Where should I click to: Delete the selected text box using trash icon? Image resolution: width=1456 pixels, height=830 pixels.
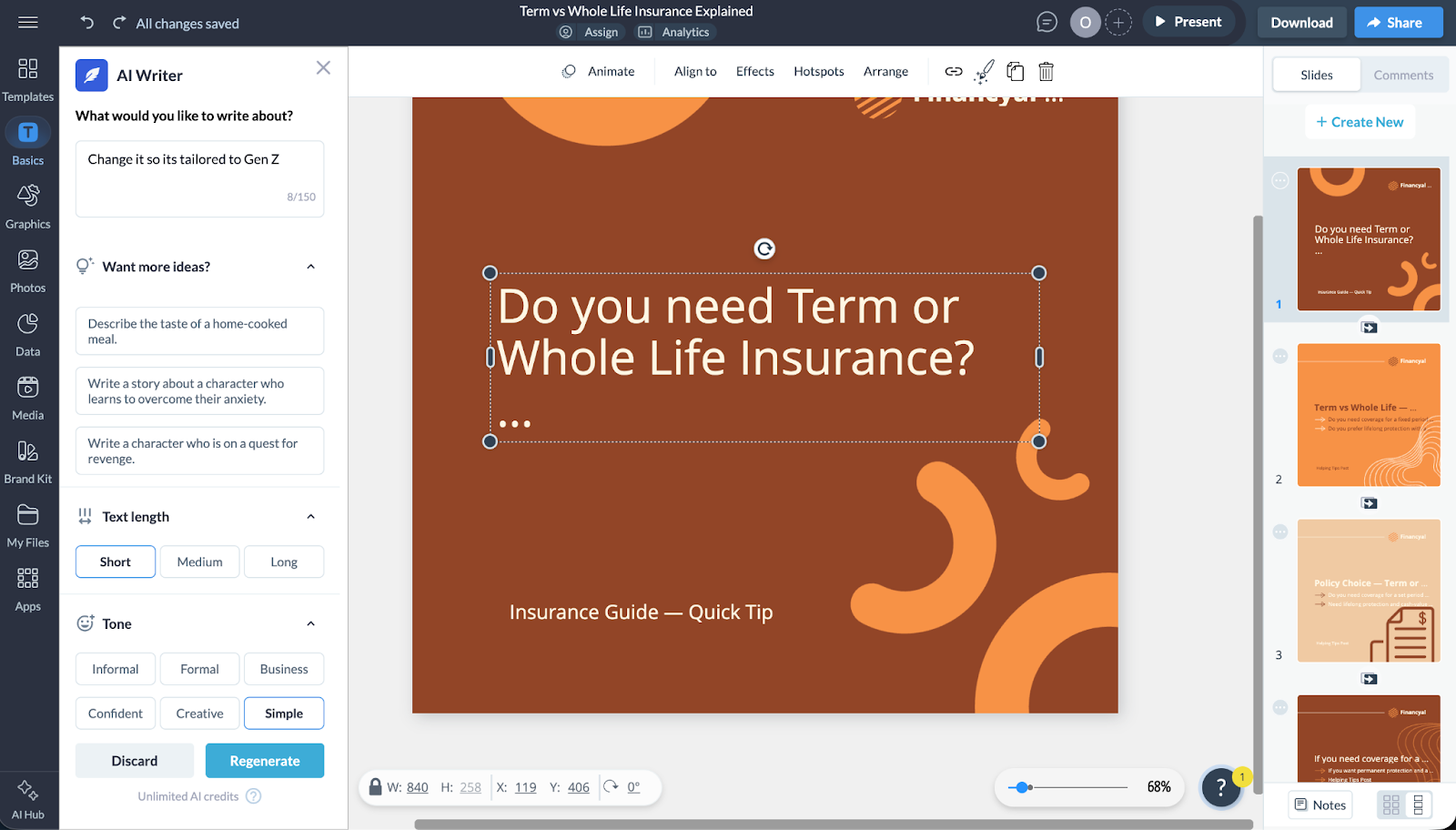pyautogui.click(x=1046, y=71)
